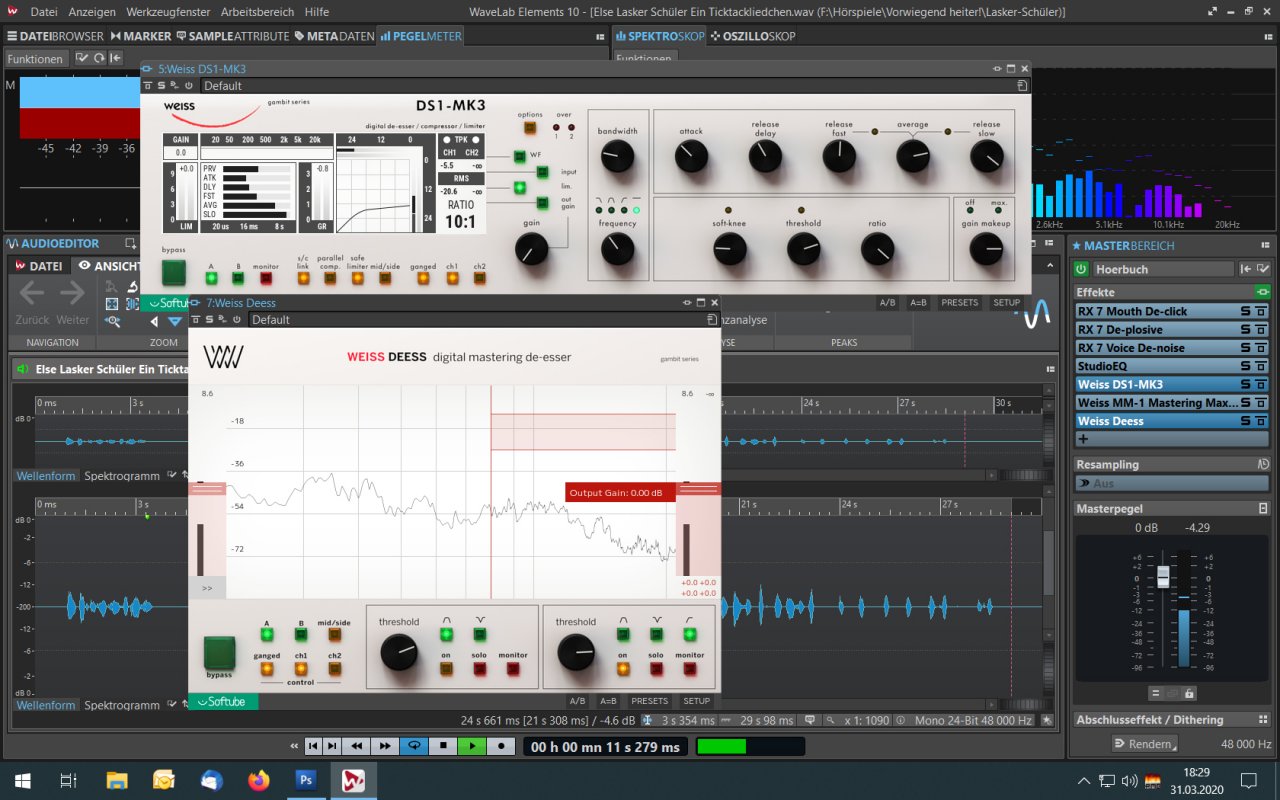Toggle the loop button in the transport
Image resolution: width=1280 pixels, height=800 pixels.
point(412,746)
